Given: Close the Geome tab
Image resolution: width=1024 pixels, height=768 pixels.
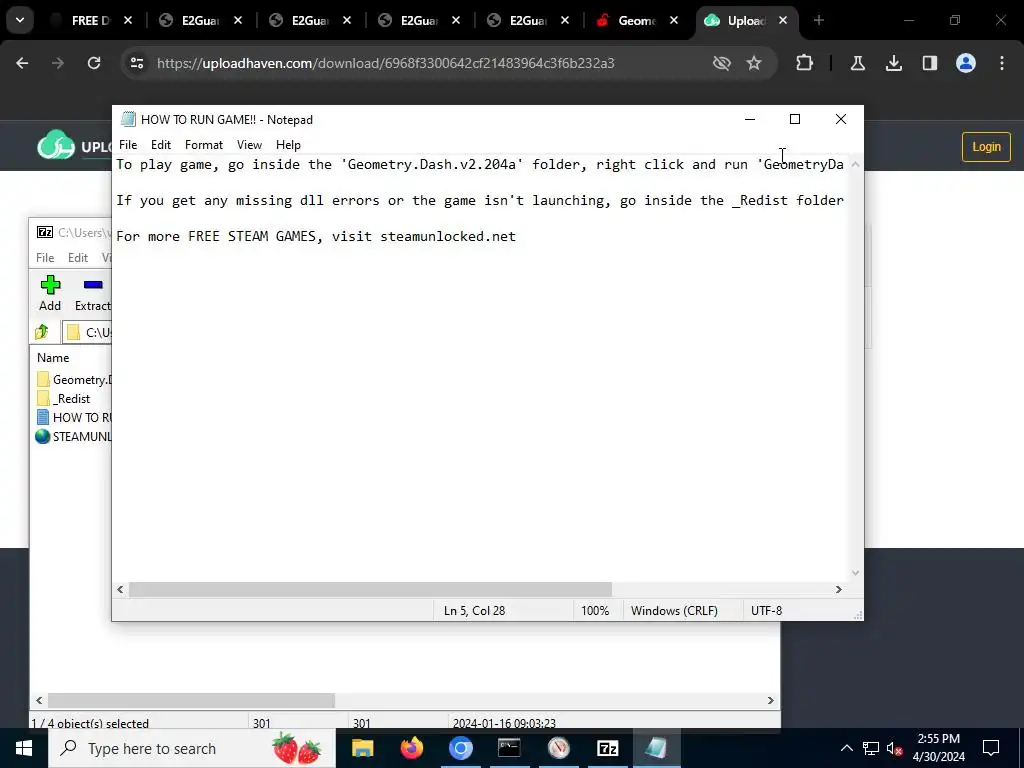Looking at the screenshot, I should pos(674,20).
